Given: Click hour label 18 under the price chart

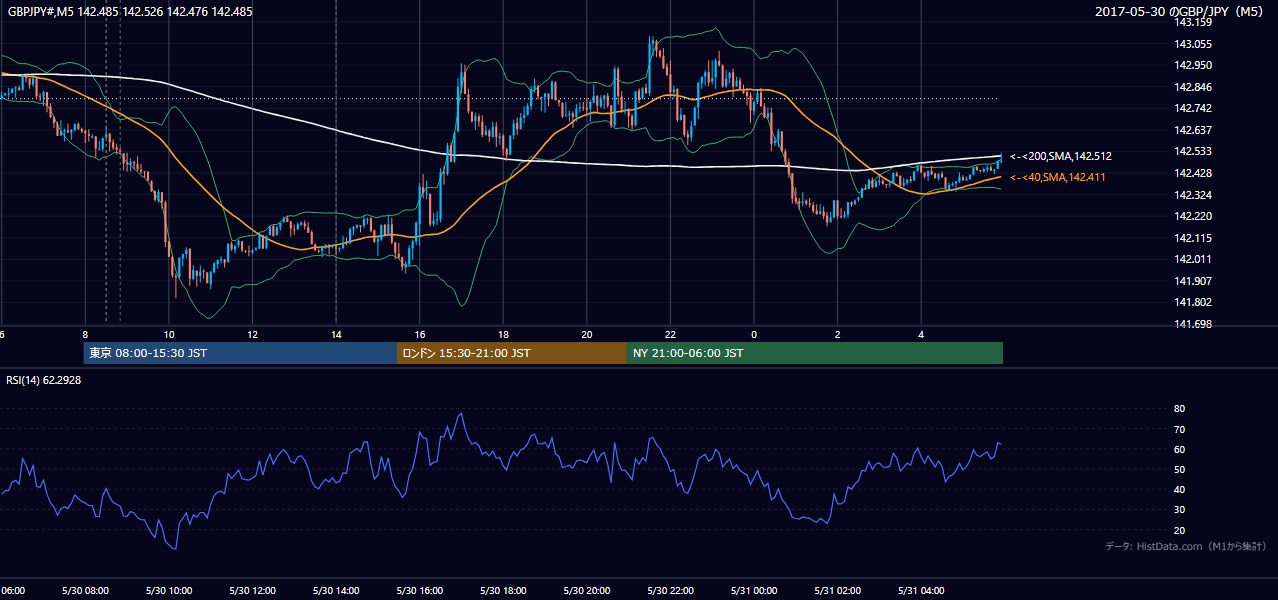Looking at the screenshot, I should [x=503, y=334].
